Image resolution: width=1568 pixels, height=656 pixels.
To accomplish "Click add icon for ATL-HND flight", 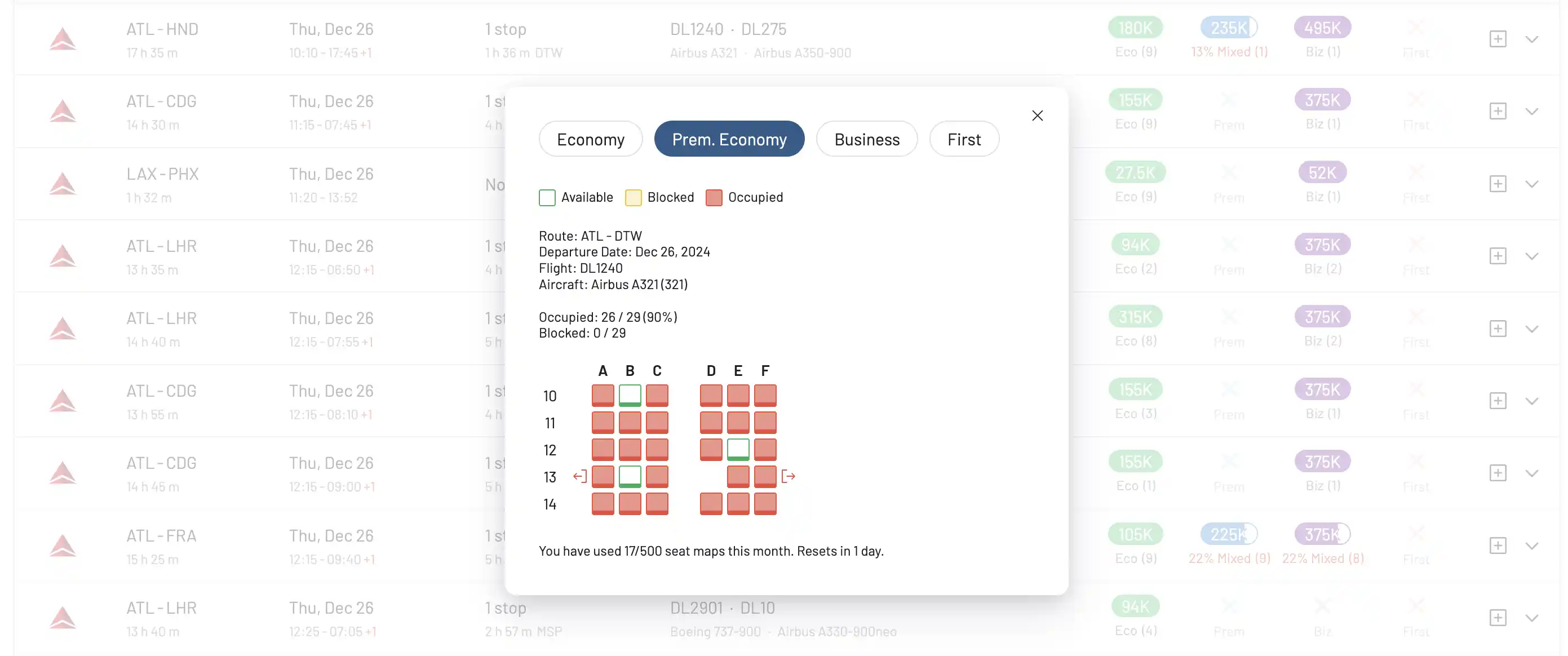I will (1496, 38).
